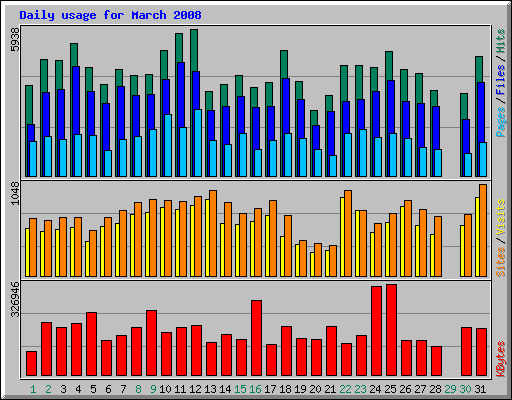Click the 'Visits' legend label

click(501, 218)
